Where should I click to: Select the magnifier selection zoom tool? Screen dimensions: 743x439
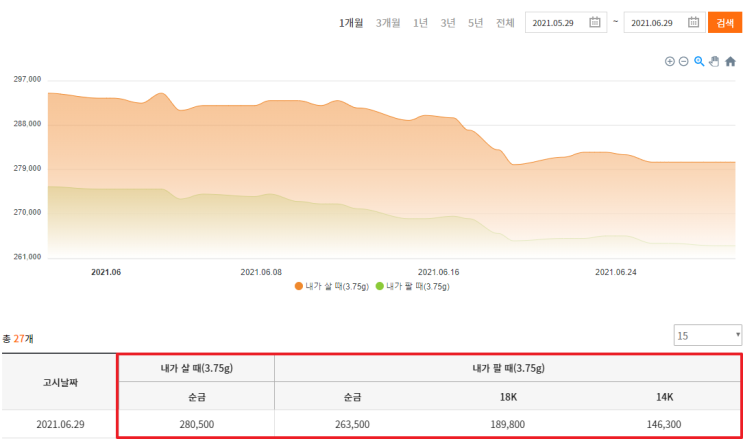point(699,62)
